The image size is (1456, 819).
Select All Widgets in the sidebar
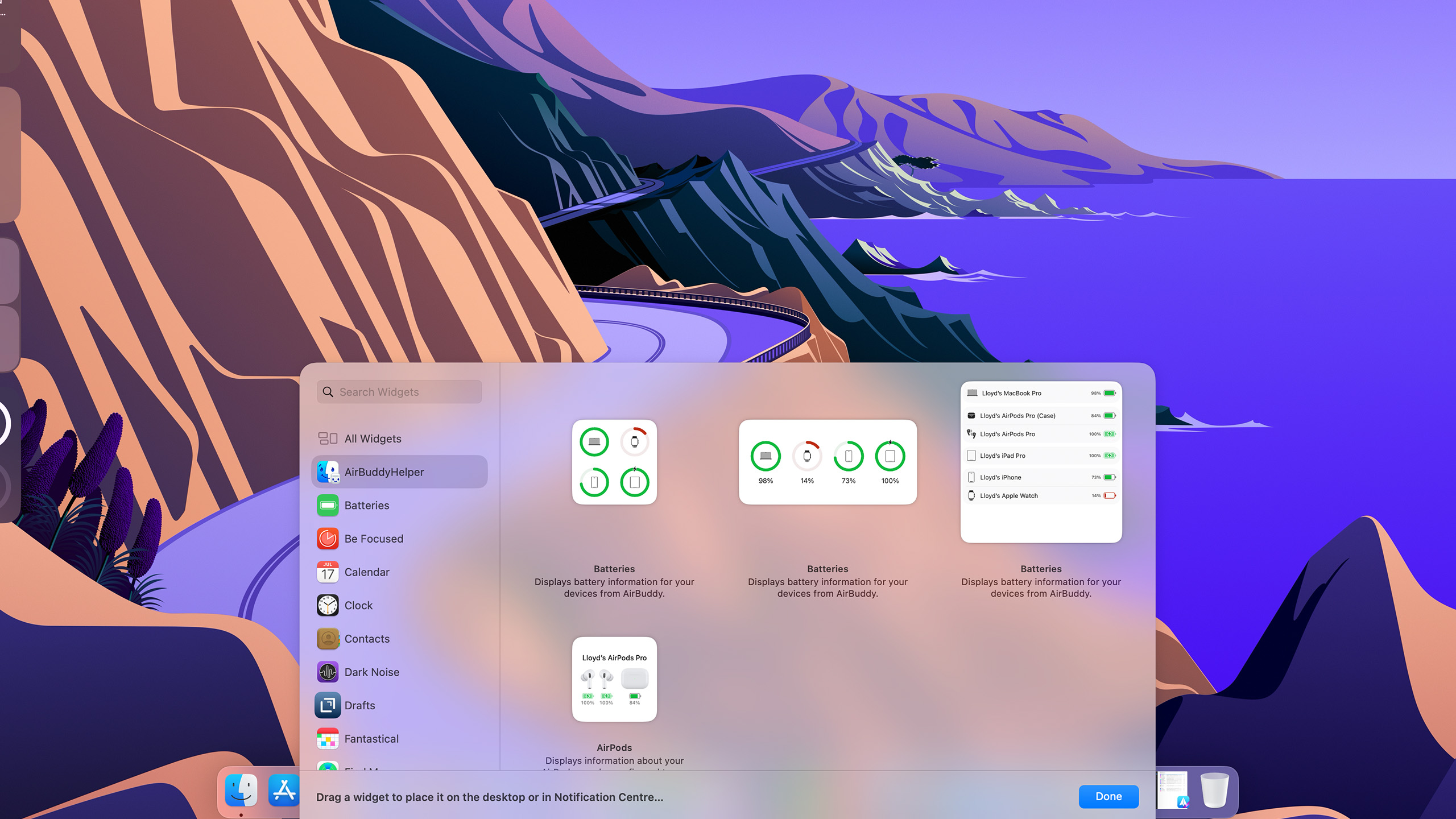coord(399,439)
